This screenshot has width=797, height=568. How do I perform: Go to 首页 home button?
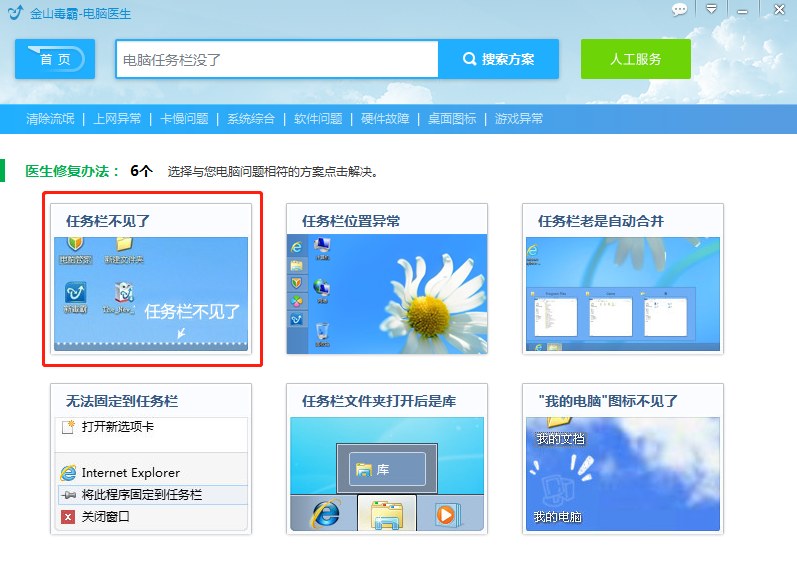coord(55,59)
